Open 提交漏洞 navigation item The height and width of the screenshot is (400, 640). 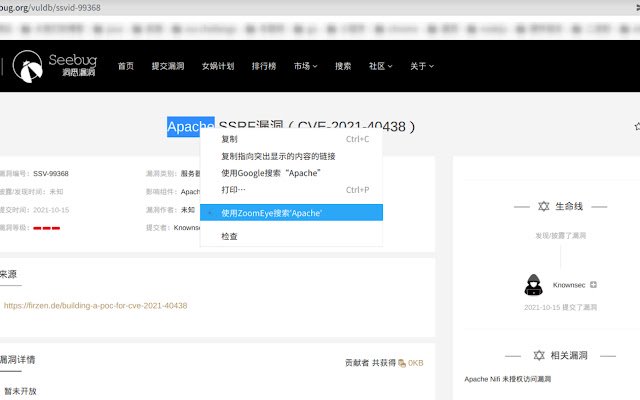[168, 66]
